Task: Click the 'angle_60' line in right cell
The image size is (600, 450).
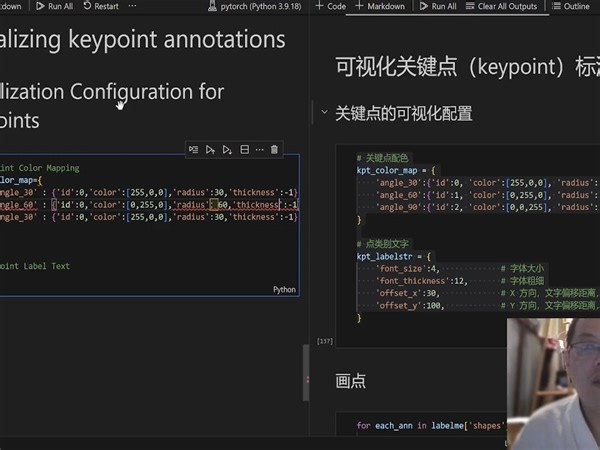Action: point(487,195)
